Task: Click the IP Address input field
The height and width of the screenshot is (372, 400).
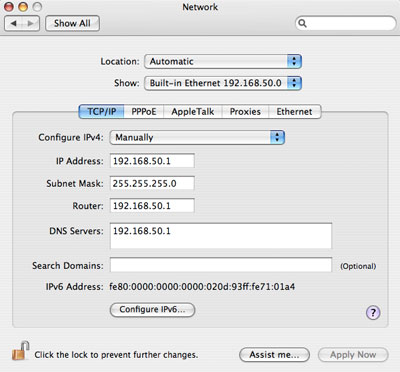Action: [x=152, y=161]
